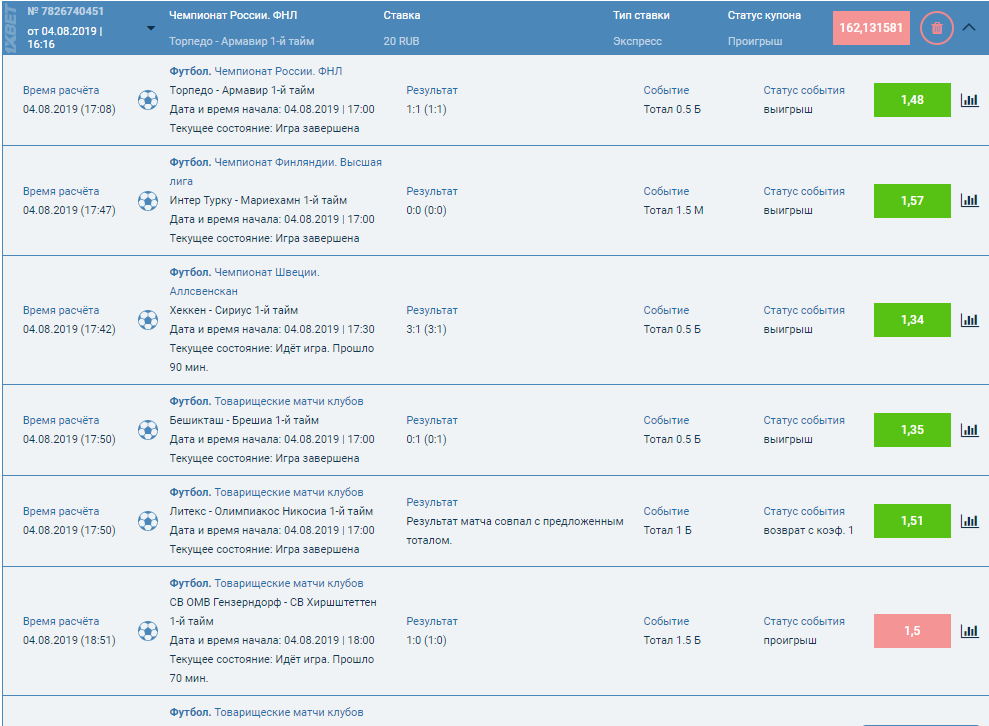Click the Статус купона column header
Image resolution: width=989 pixels, height=726 pixels.
coord(764,16)
